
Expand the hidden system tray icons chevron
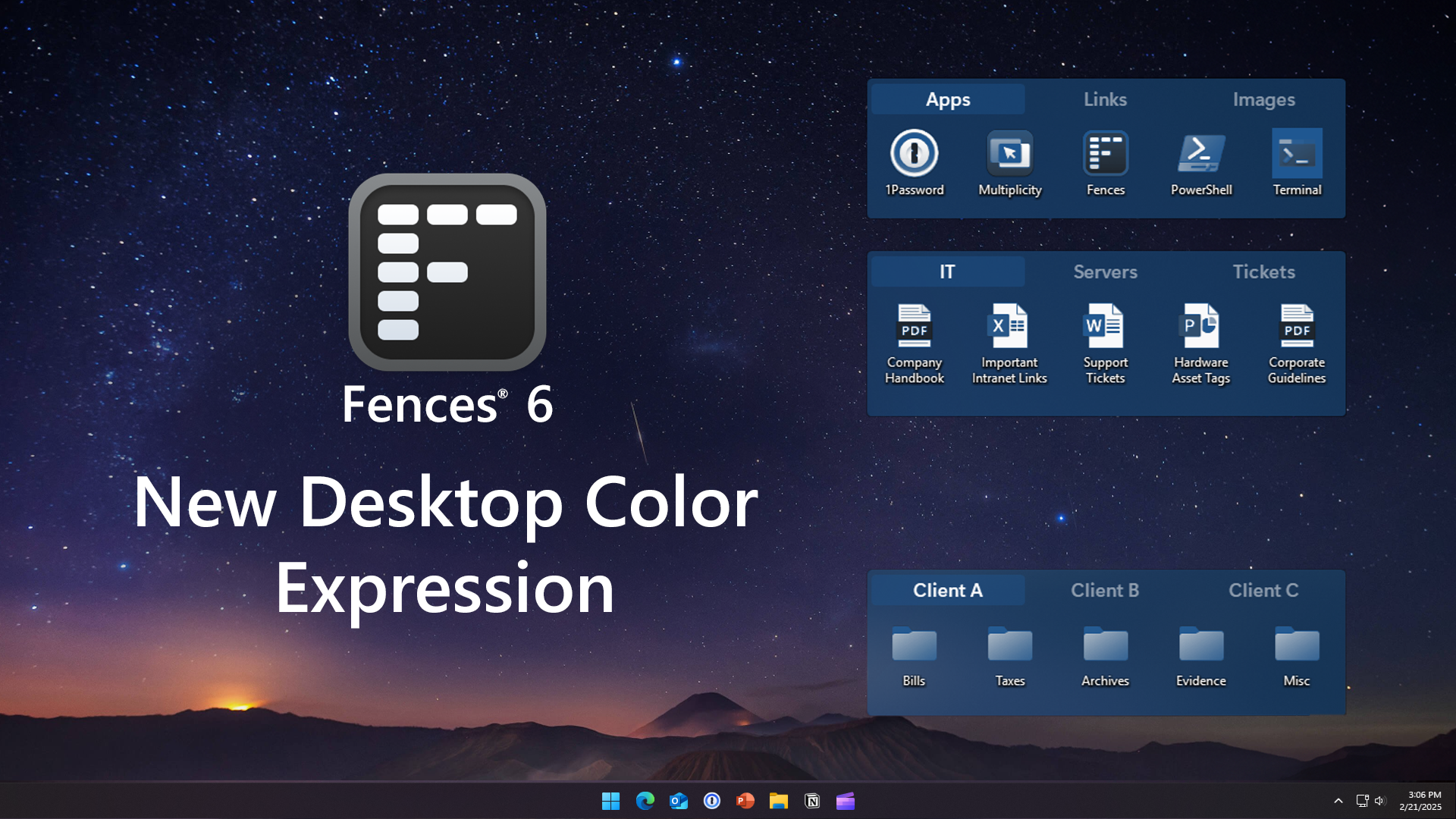(x=1338, y=801)
